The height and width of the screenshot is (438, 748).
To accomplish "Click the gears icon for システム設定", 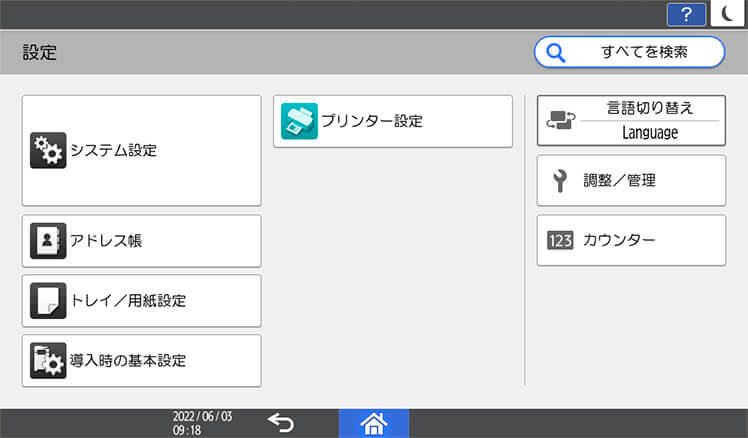I will tap(47, 151).
